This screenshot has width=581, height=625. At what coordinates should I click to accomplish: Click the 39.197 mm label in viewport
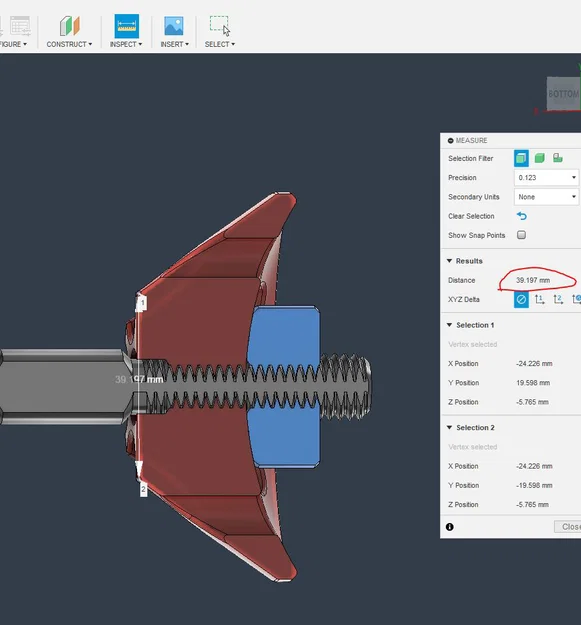click(x=139, y=379)
